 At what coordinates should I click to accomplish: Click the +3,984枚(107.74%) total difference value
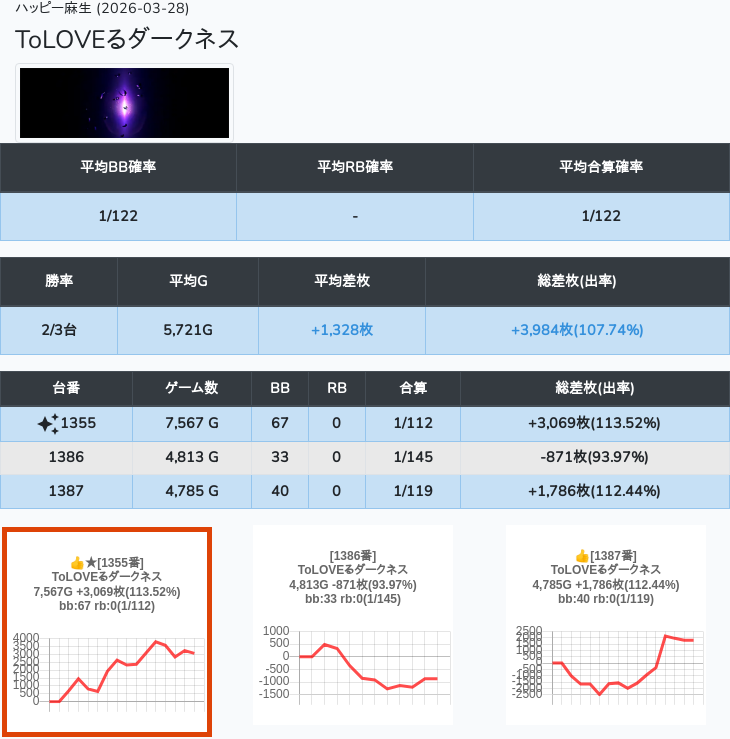tap(577, 330)
